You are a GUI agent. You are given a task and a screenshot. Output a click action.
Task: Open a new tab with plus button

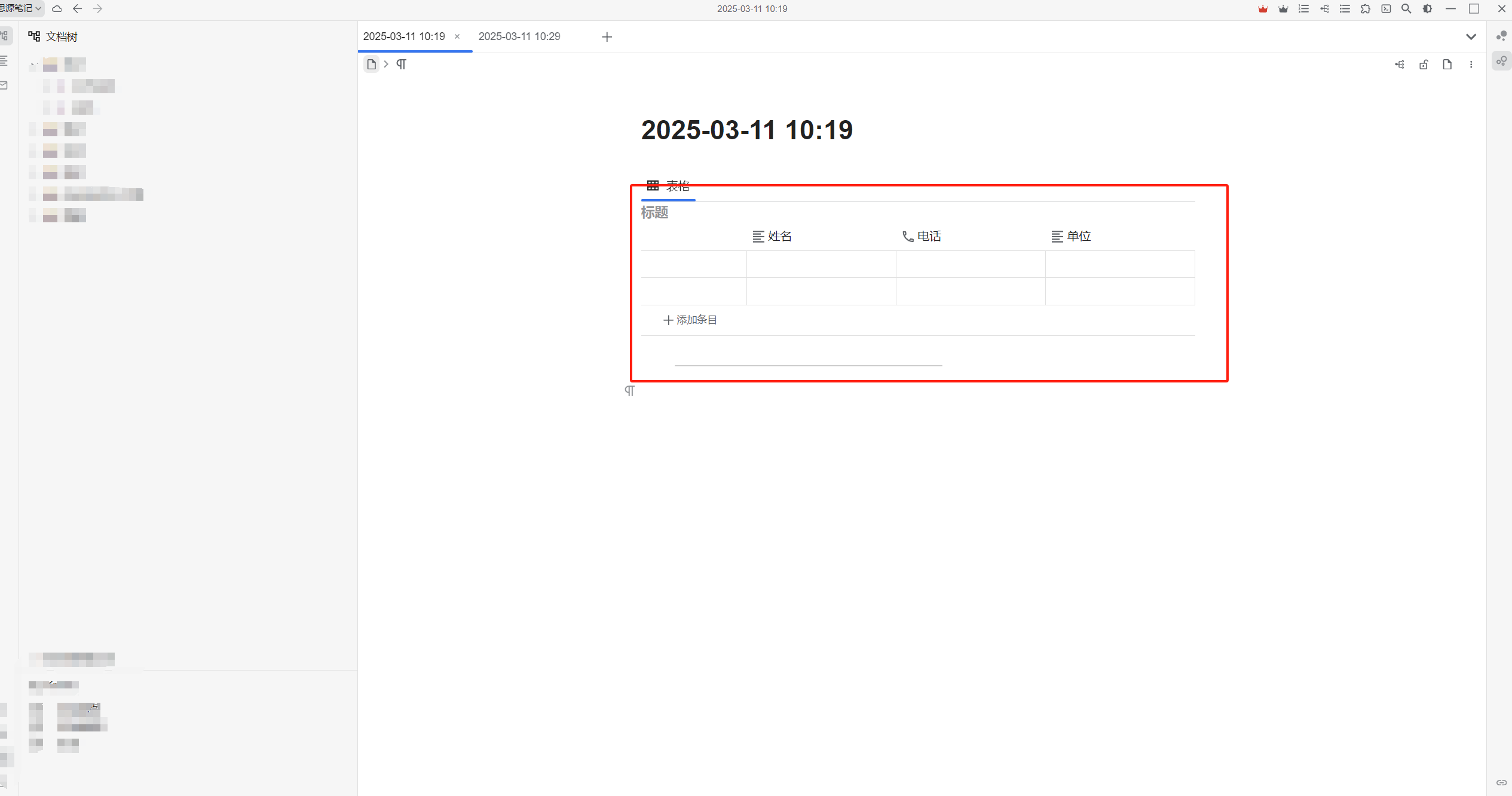pos(607,37)
